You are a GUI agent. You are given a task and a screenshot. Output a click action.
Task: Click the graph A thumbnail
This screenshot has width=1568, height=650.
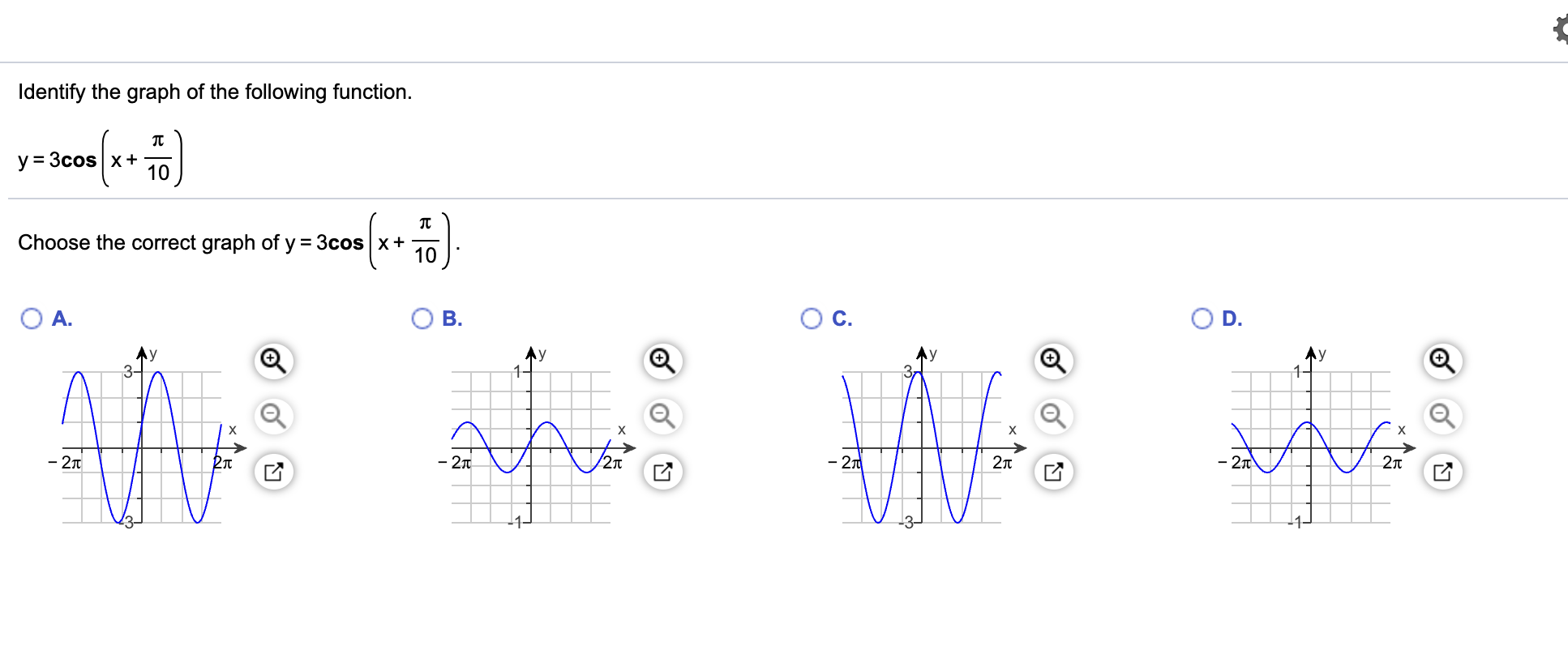click(x=146, y=438)
